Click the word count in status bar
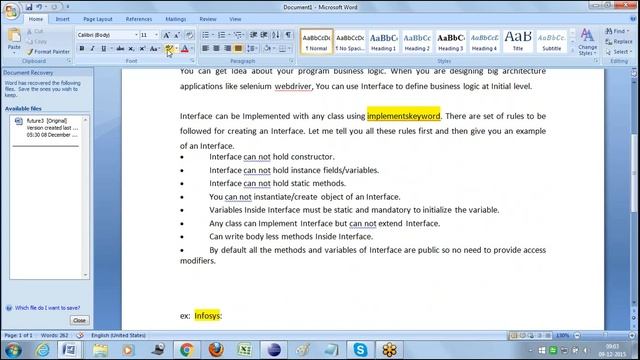 [x=55, y=335]
